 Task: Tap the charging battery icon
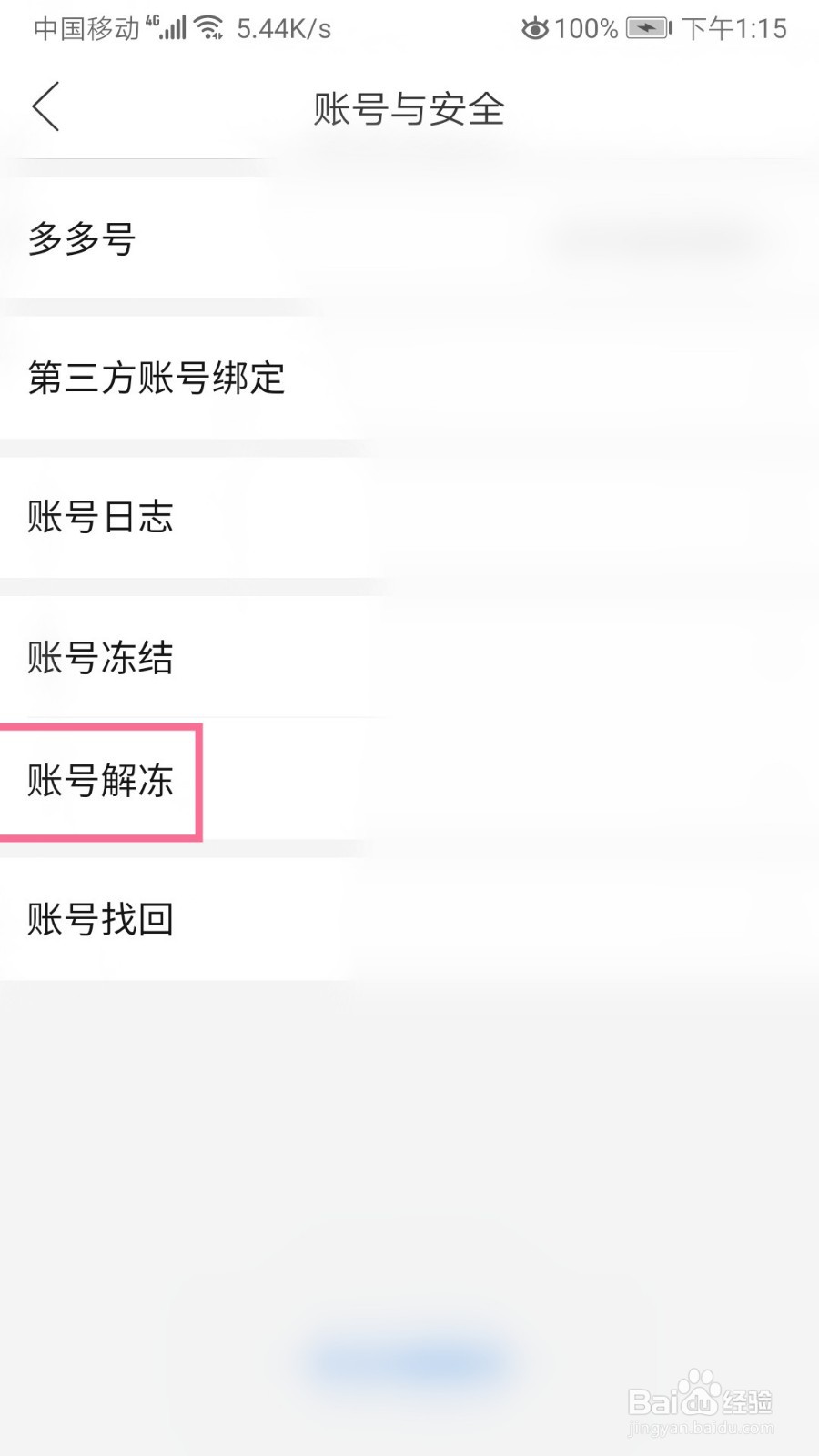pyautogui.click(x=648, y=29)
